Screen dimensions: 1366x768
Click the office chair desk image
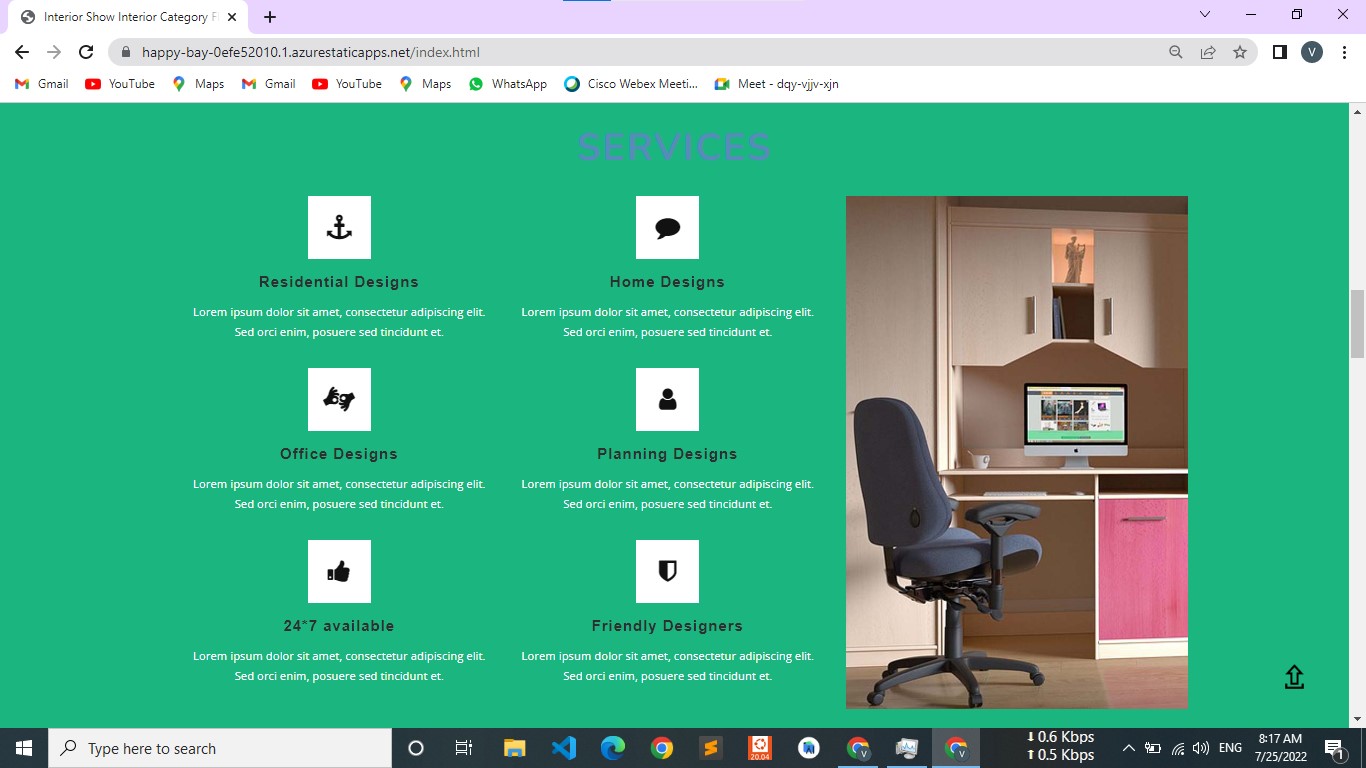(x=1016, y=452)
